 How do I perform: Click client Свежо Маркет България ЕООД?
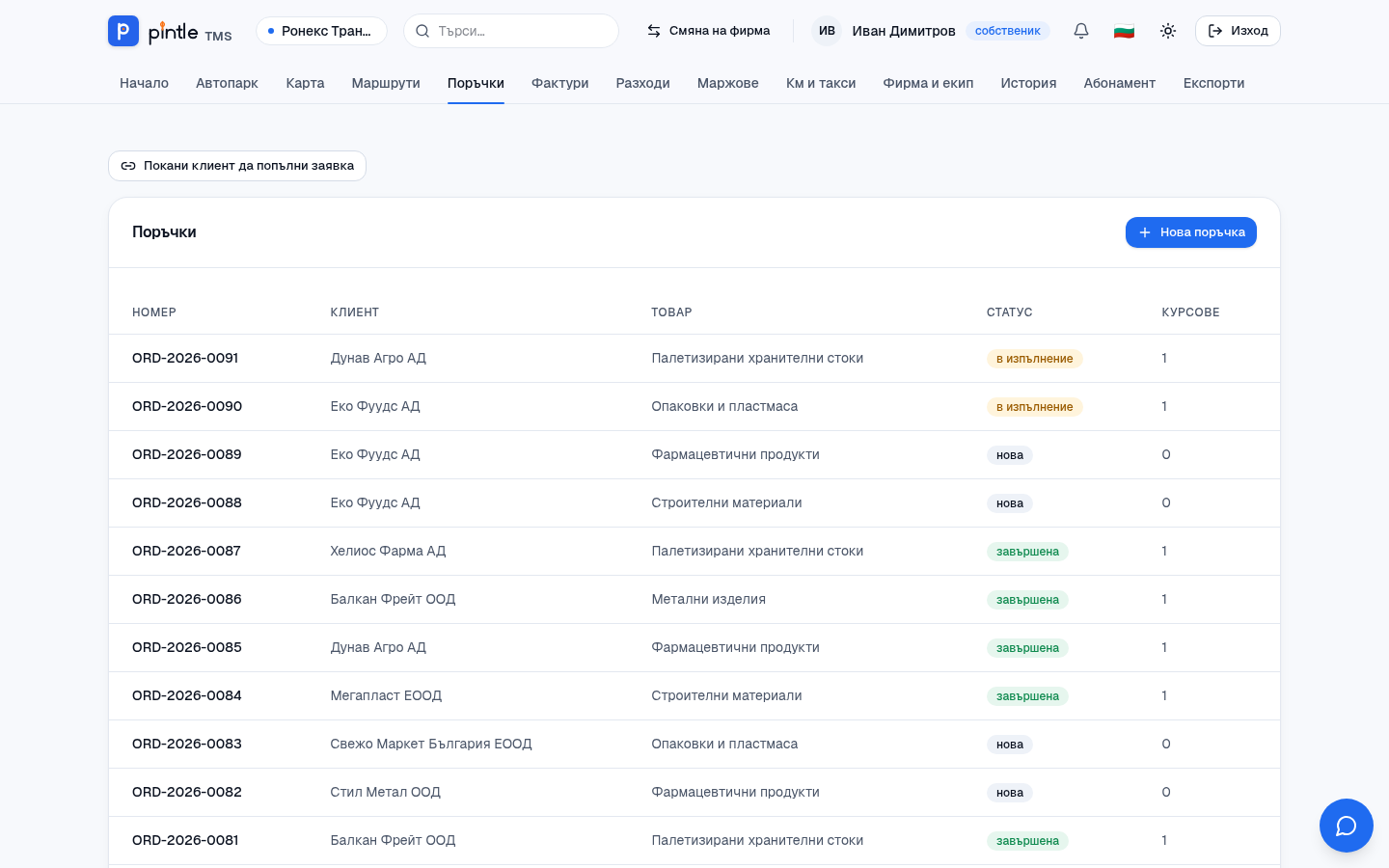point(431,744)
